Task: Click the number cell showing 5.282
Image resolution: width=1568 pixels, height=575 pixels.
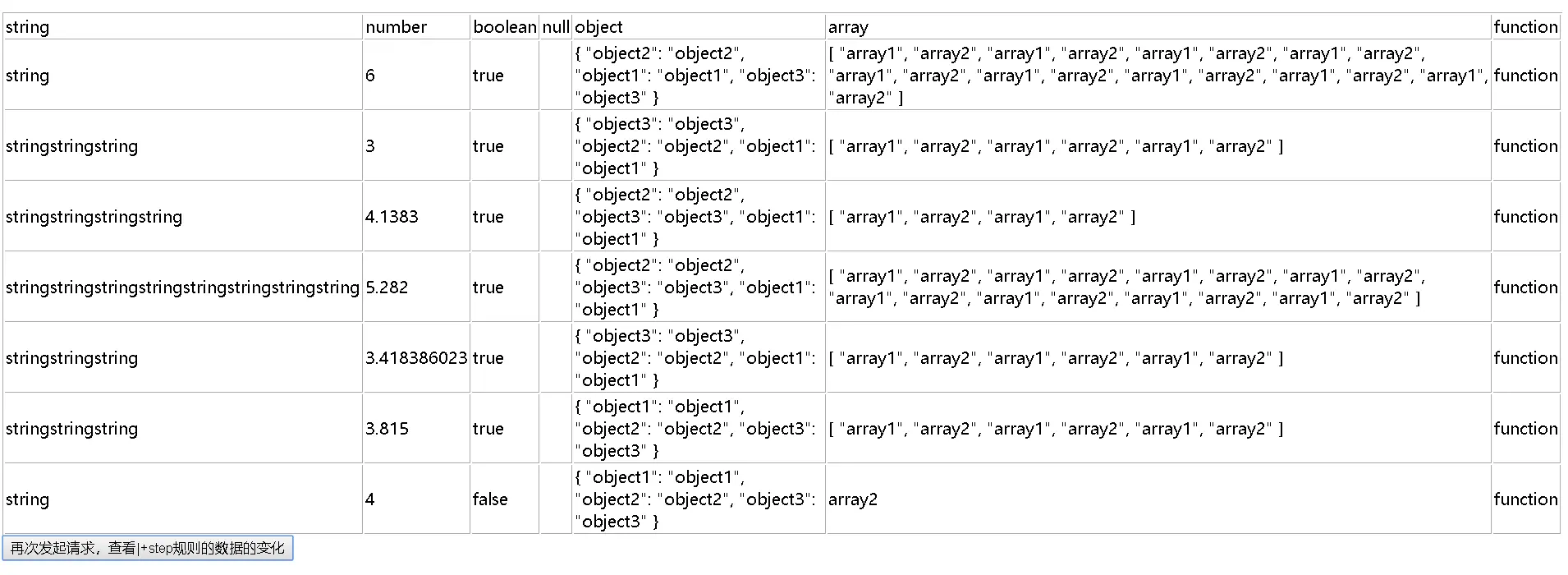Action: 416,287
